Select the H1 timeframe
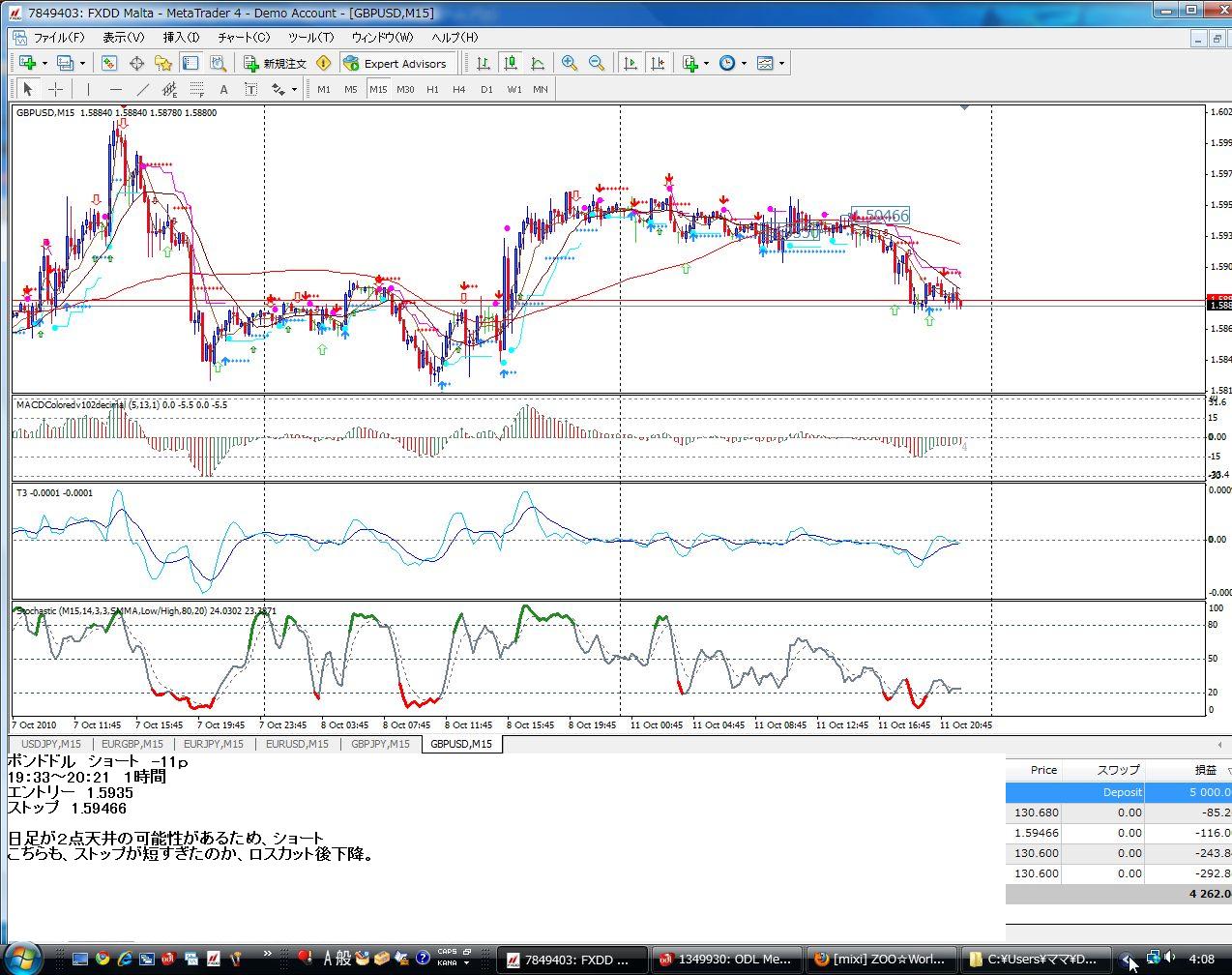This screenshot has width=1232, height=975. (x=432, y=89)
